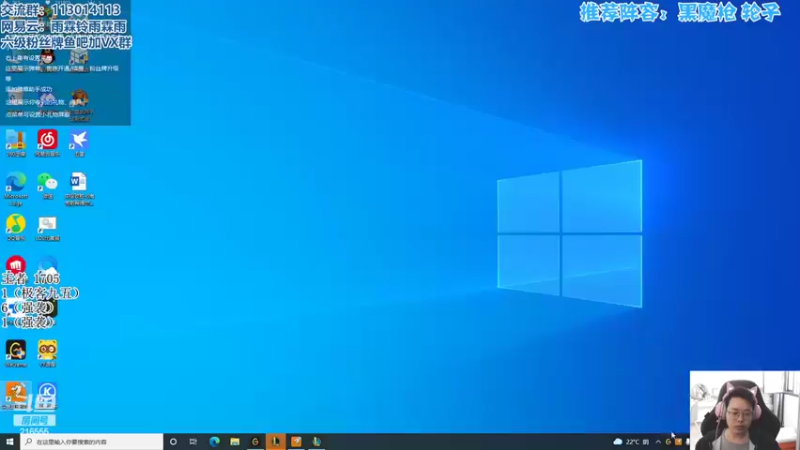Launch Microsoft Edge desktop shortcut
The image size is (800, 450).
point(16,182)
